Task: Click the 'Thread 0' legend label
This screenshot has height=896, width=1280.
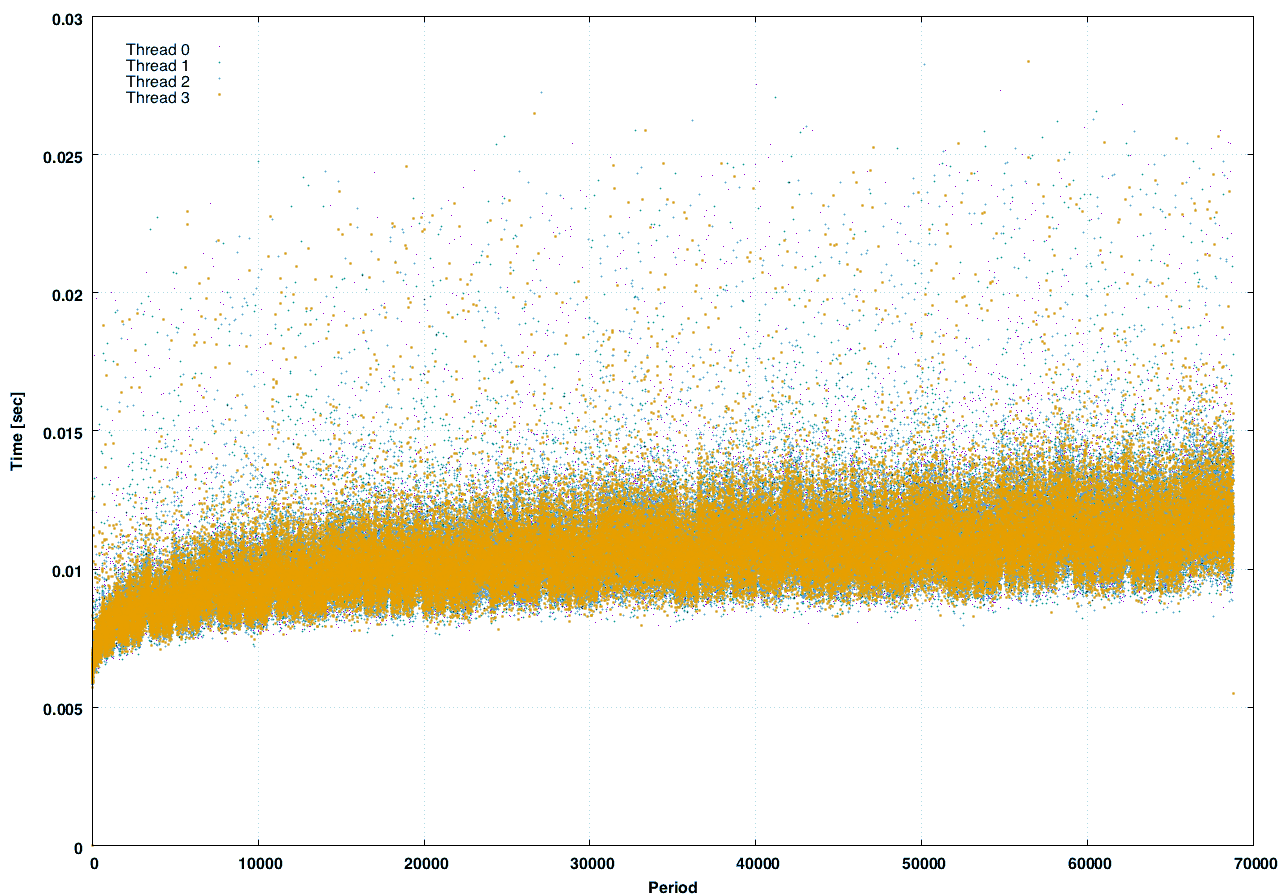Action: click(x=157, y=49)
